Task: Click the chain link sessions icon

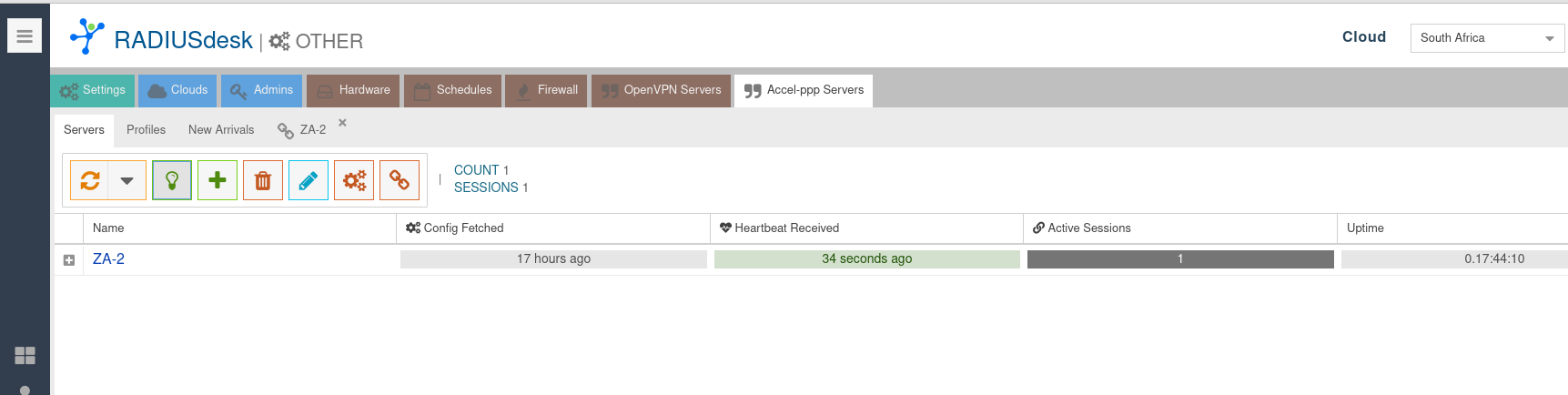Action: [400, 180]
